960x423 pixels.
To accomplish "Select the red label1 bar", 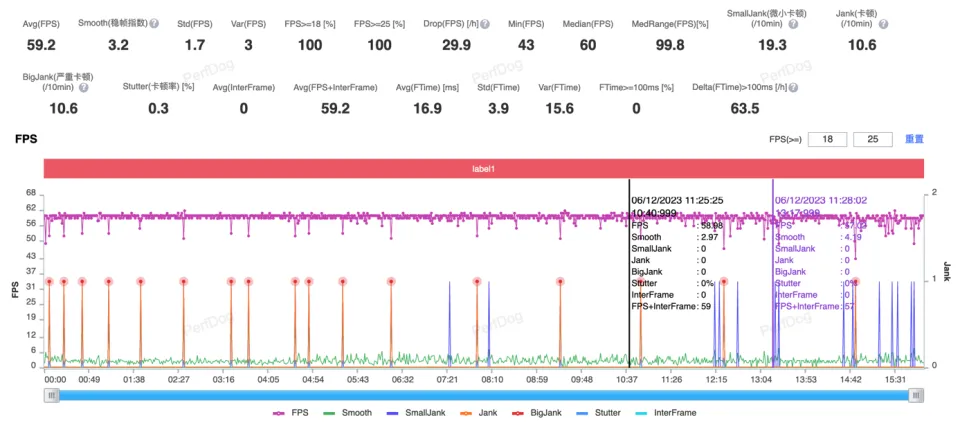I will 483,169.
